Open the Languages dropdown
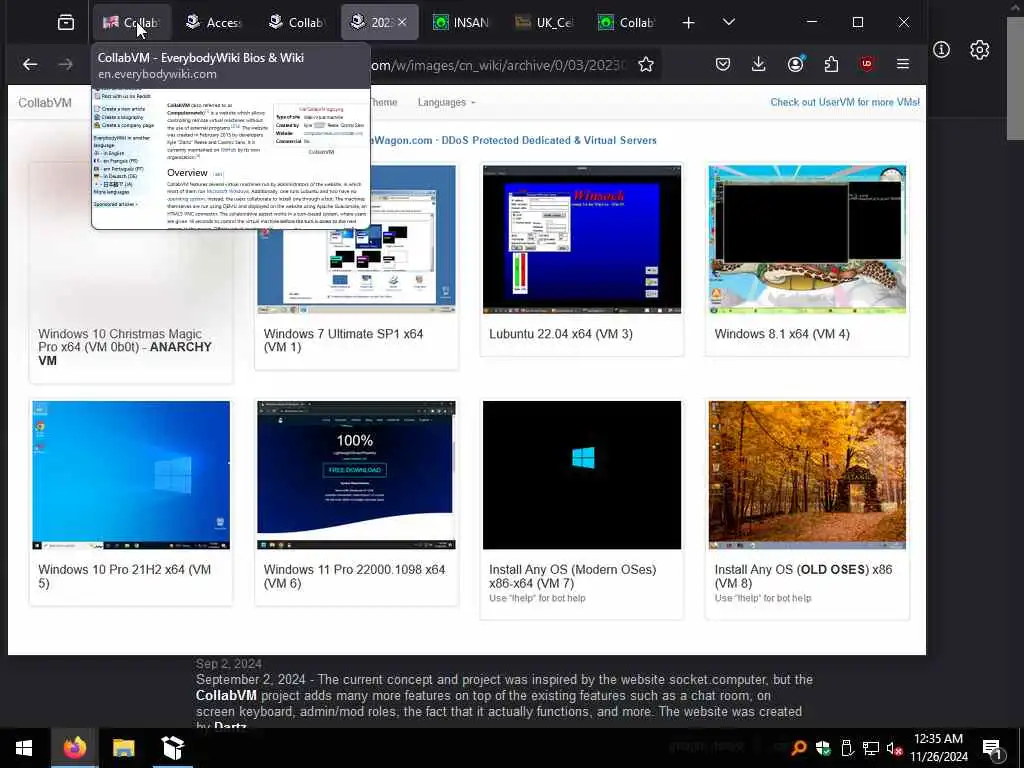This screenshot has height=768, width=1024. click(447, 103)
